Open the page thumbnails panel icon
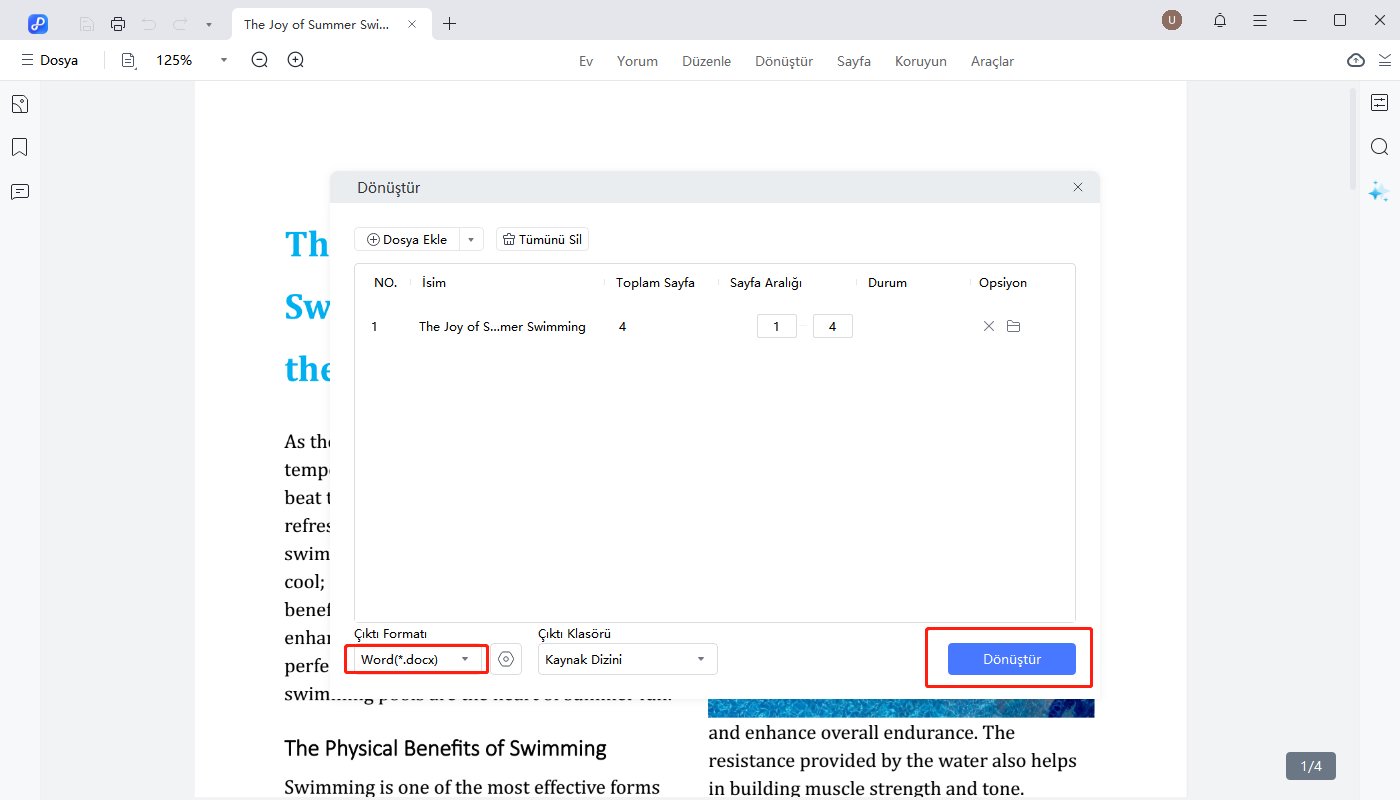Image resolution: width=1400 pixels, height=800 pixels. tap(19, 104)
